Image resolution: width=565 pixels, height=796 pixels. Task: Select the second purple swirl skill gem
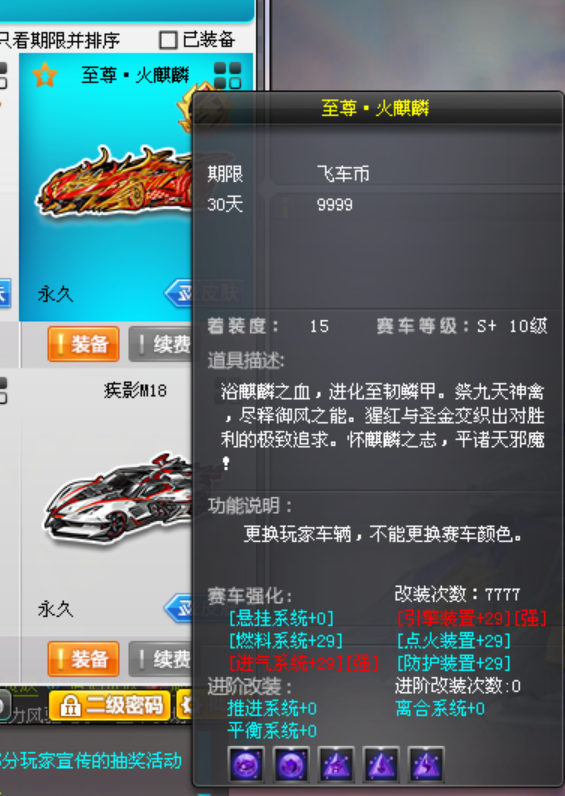click(291, 764)
